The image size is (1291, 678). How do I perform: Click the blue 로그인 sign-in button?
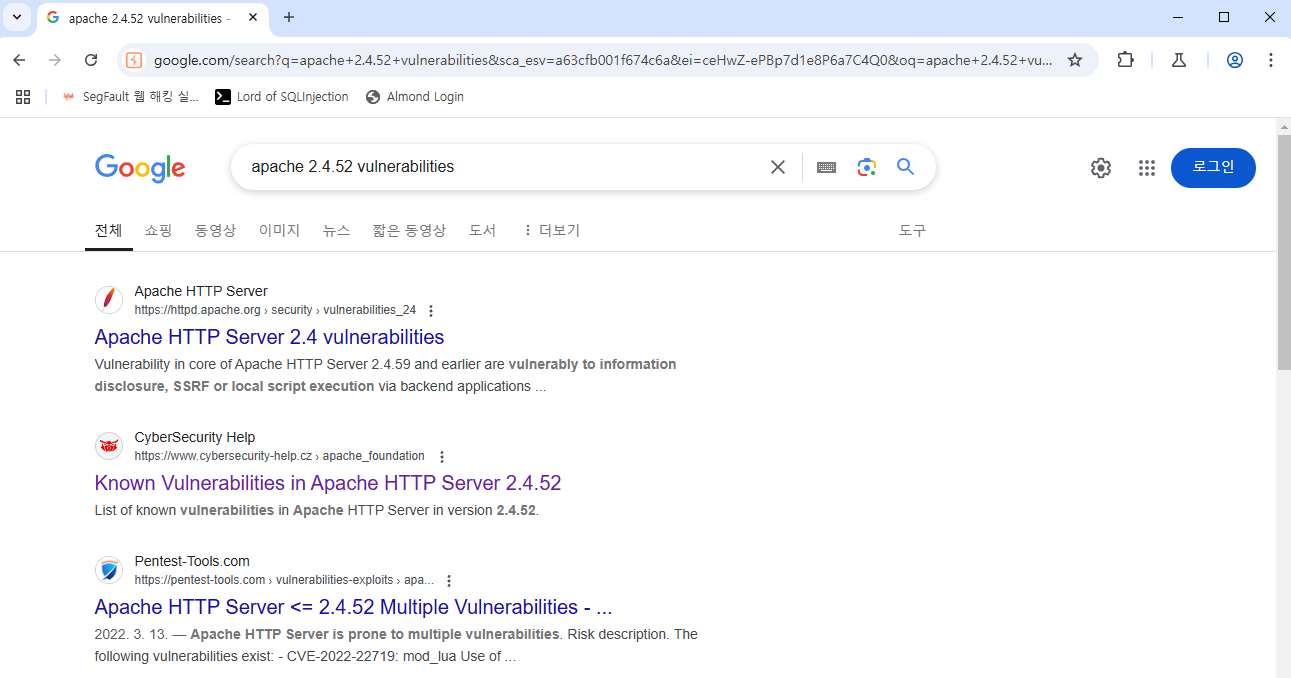[x=1213, y=168]
